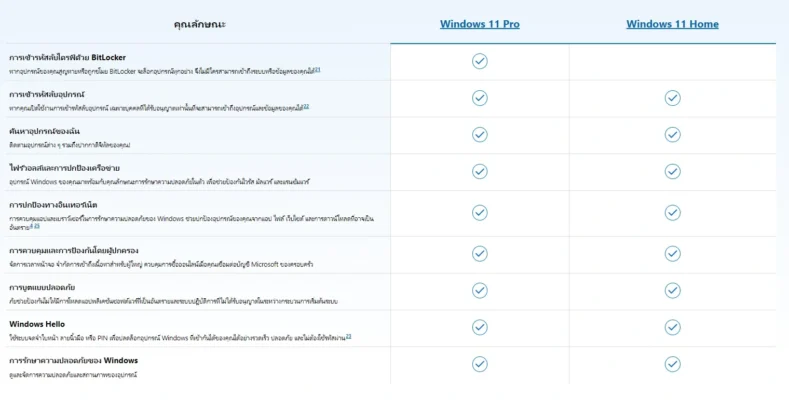Click the Home checkmark for ไฟร์วอลล์ row
This screenshot has width=789, height=400.
coord(672,172)
